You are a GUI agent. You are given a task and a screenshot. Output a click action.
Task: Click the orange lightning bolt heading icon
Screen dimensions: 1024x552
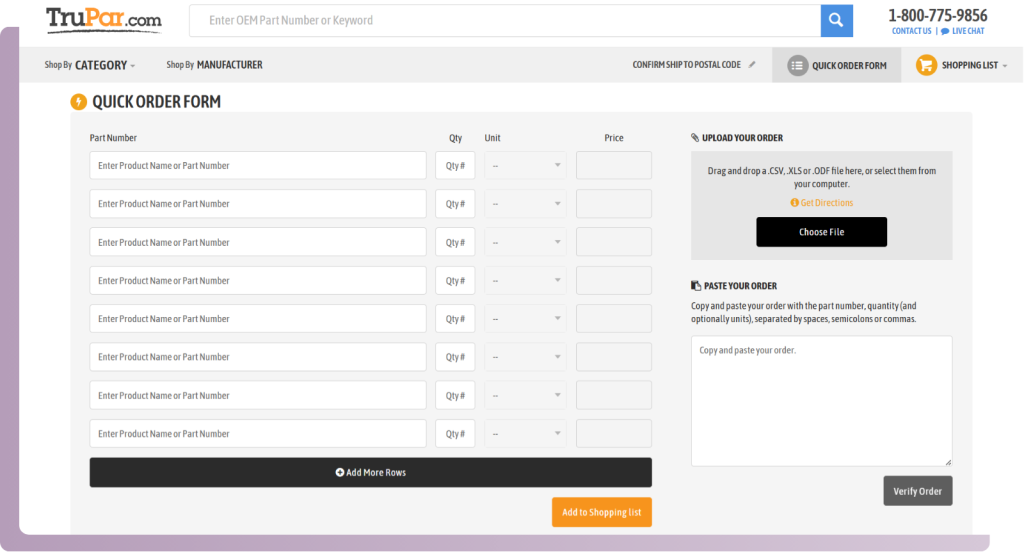(79, 102)
